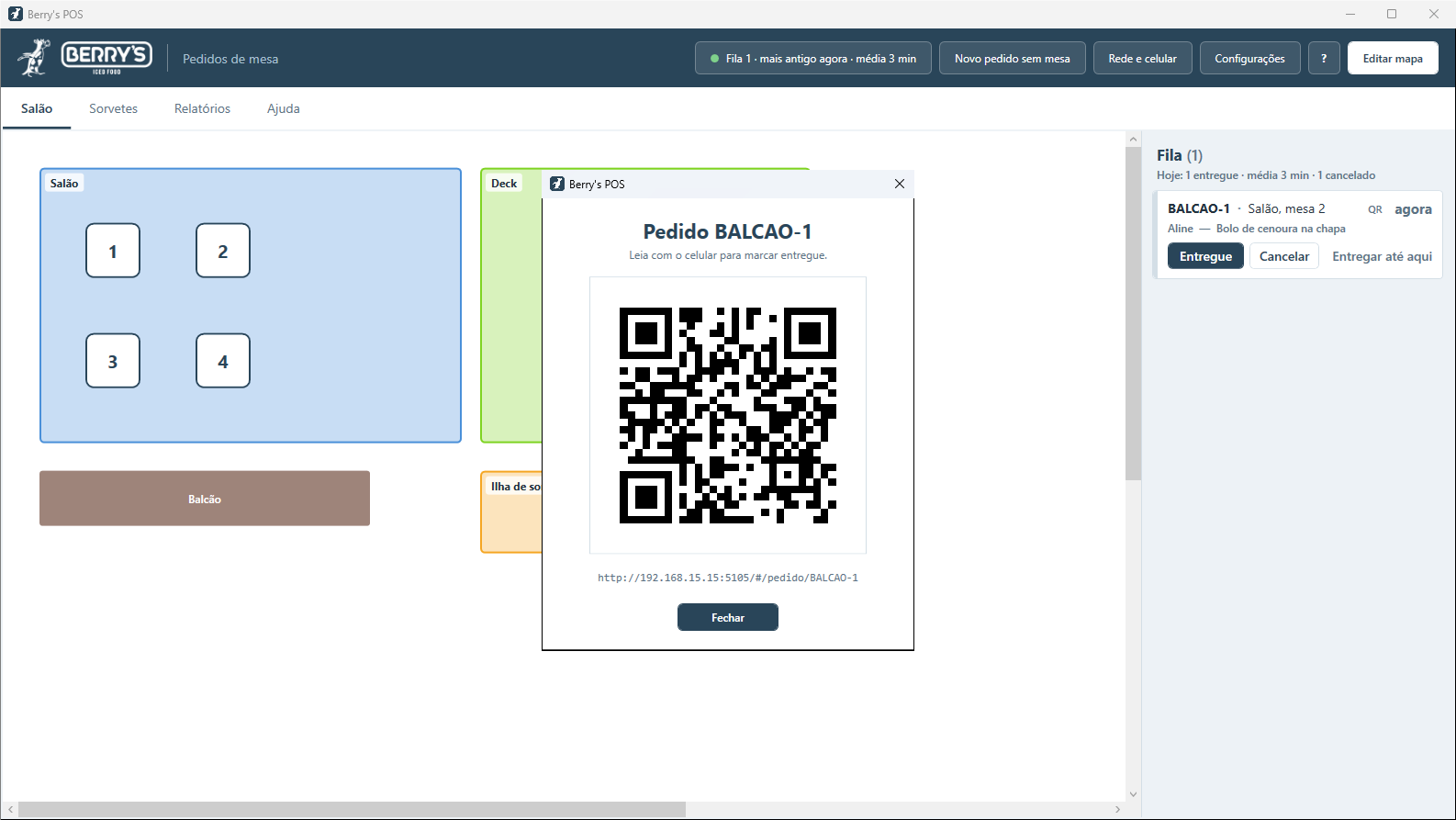Close the Pedido BALCAO-1 dialog with X
Image resolution: width=1456 pixels, height=820 pixels.
pyautogui.click(x=900, y=184)
